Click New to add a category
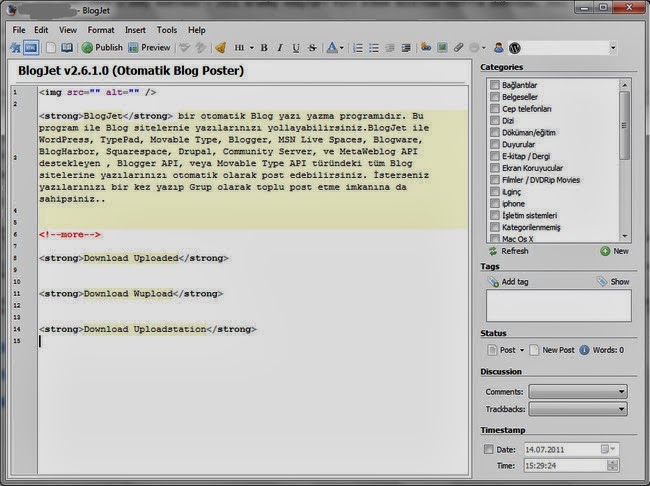 click(614, 251)
